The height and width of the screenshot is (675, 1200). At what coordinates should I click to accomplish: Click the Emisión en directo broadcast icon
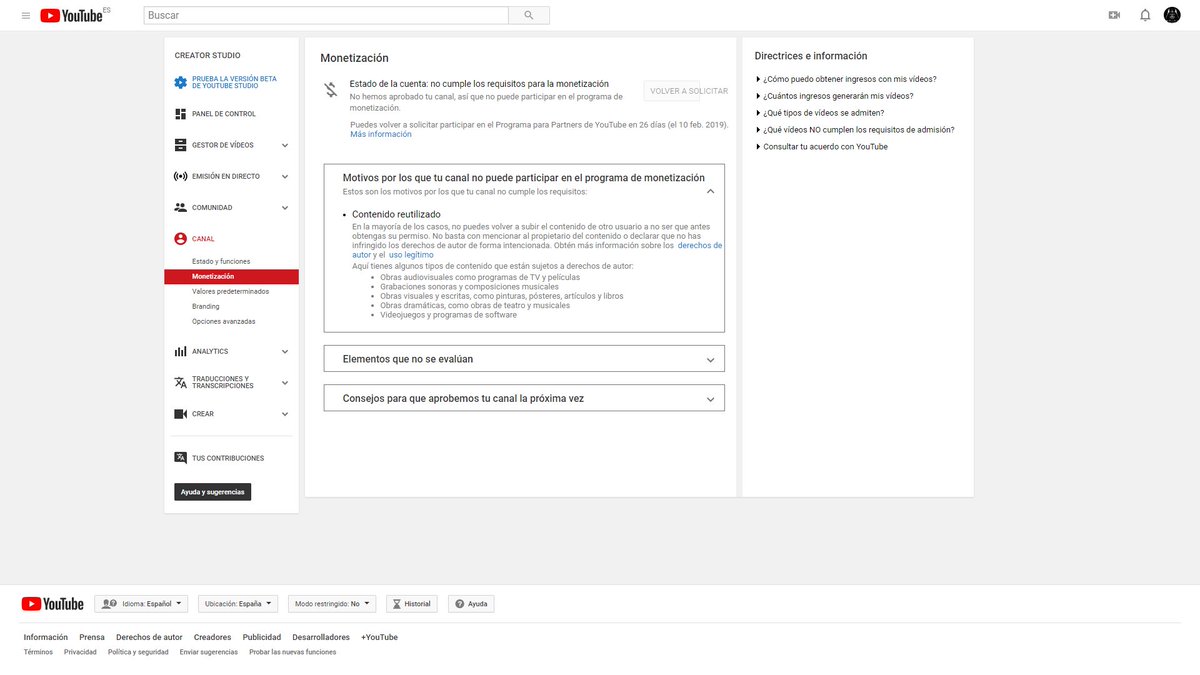click(x=180, y=176)
